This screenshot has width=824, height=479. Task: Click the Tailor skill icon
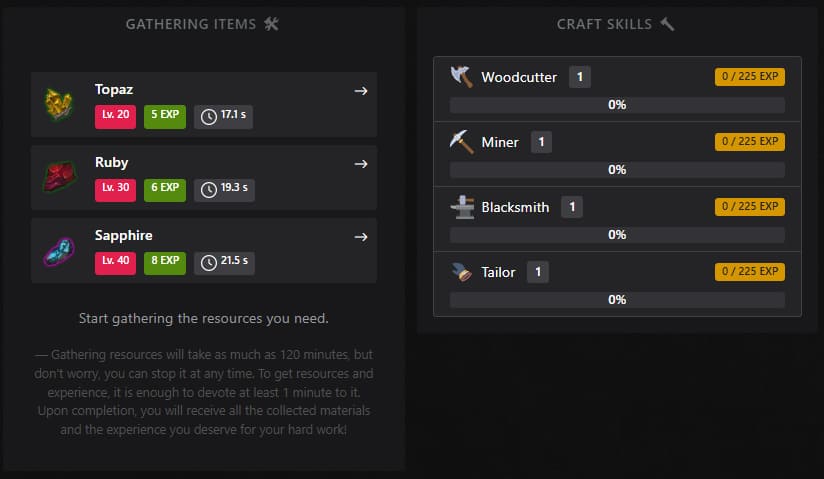click(x=461, y=272)
